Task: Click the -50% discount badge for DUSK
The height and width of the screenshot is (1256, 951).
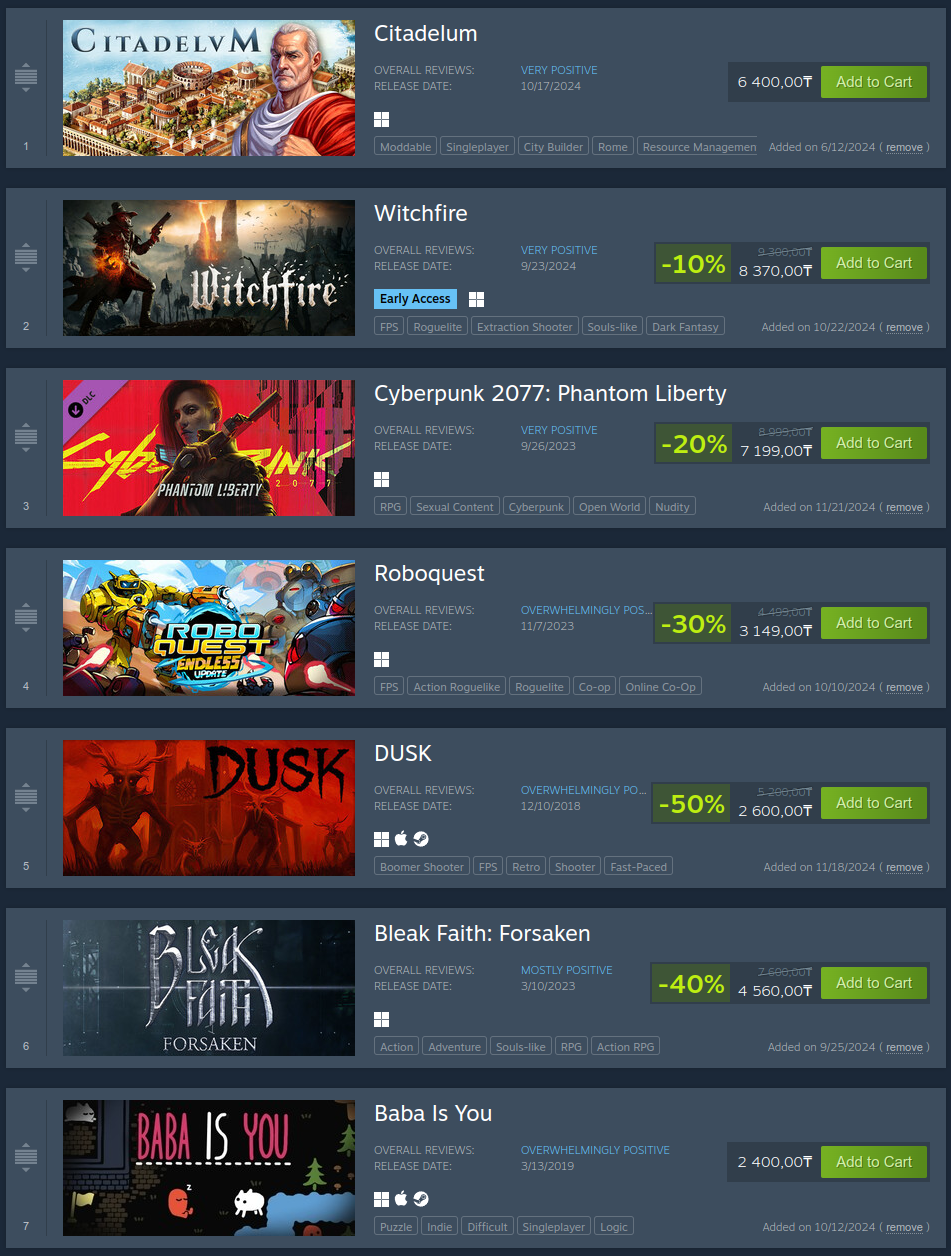Action: (x=692, y=804)
